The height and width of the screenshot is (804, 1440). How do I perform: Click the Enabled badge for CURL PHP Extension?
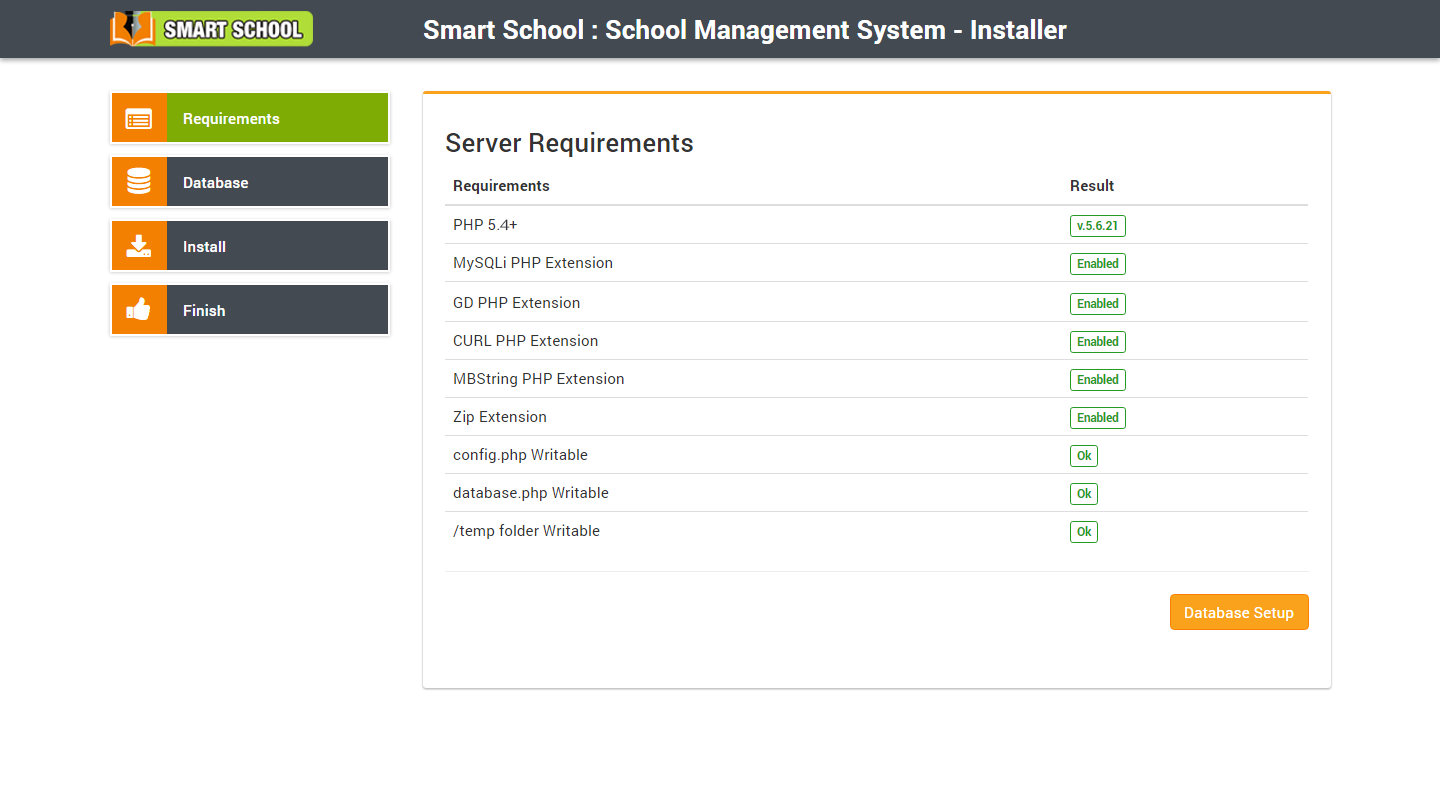point(1097,341)
